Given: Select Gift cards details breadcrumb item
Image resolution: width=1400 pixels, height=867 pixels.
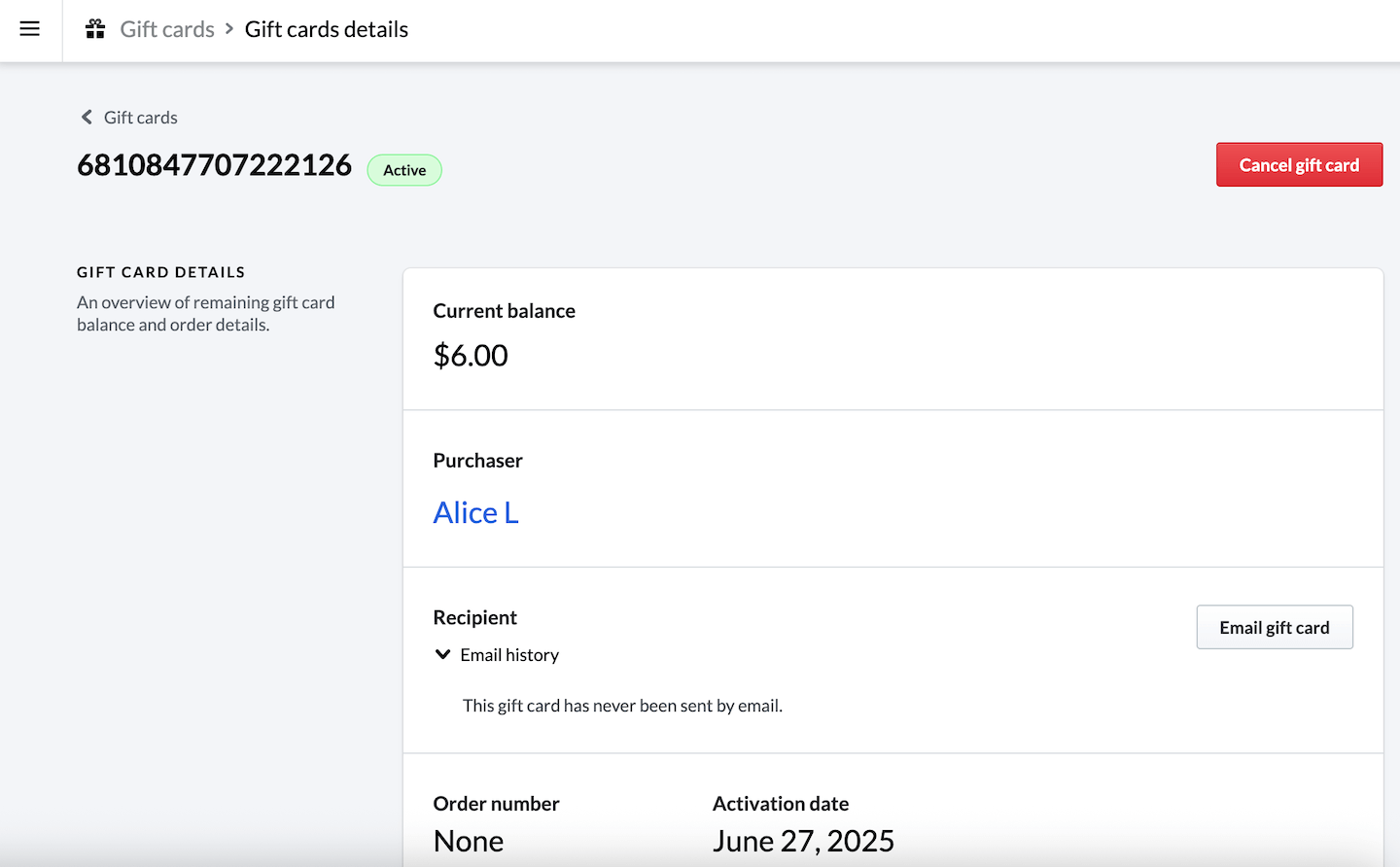Looking at the screenshot, I should (x=326, y=29).
